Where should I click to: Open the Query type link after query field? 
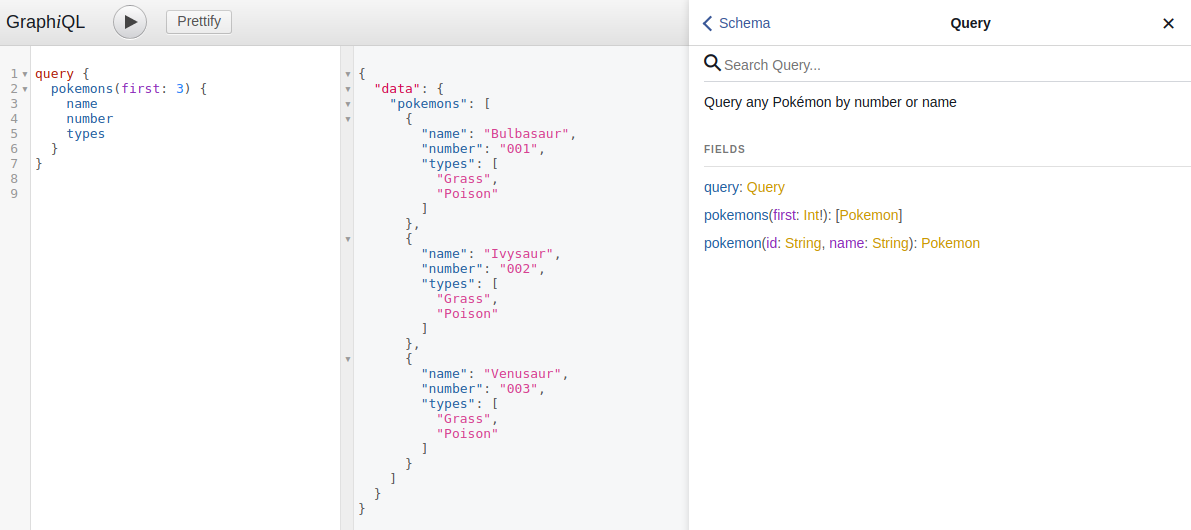[x=766, y=188]
